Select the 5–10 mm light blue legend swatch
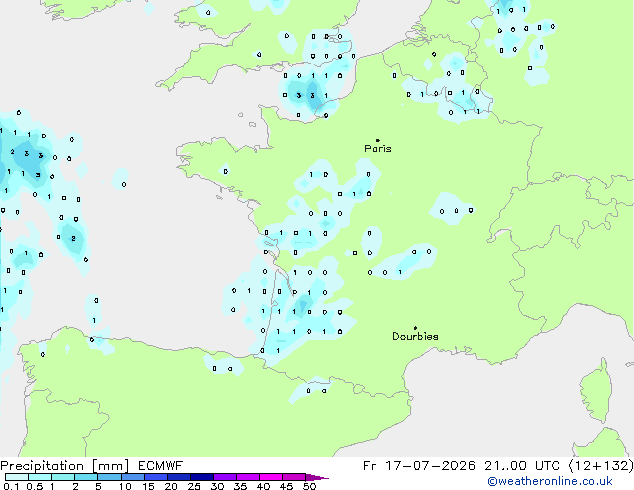 click(110, 477)
